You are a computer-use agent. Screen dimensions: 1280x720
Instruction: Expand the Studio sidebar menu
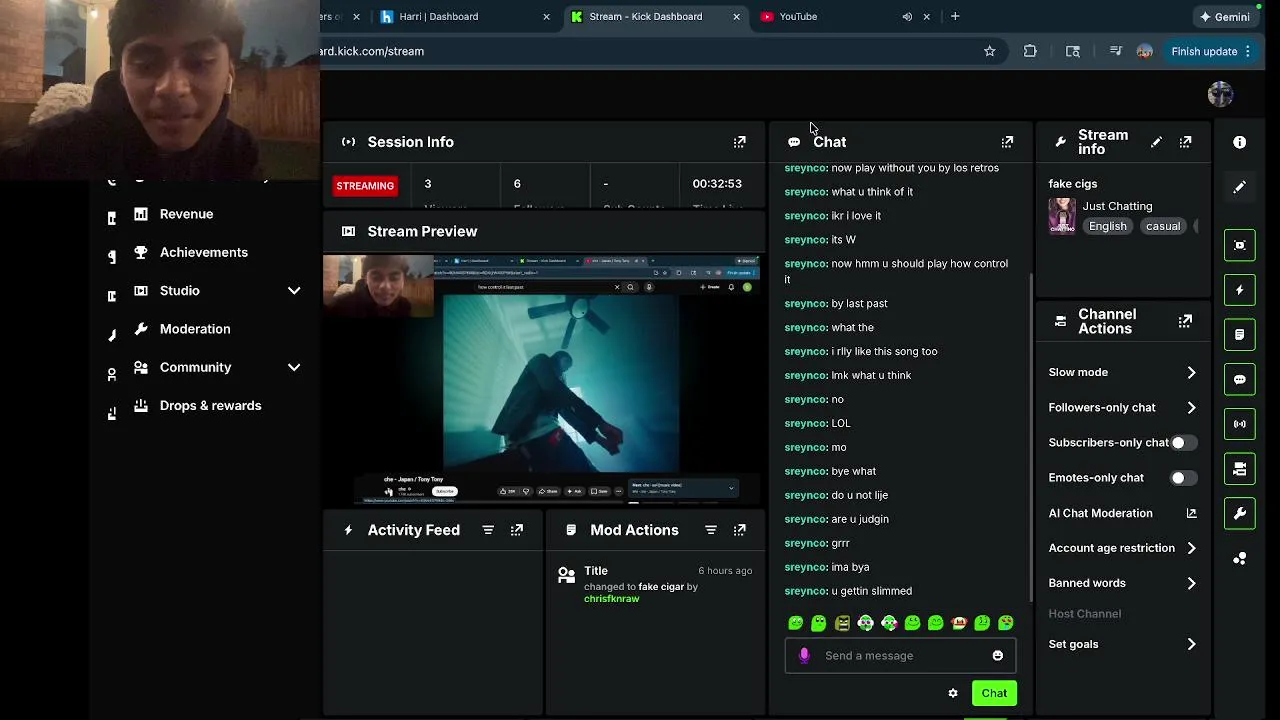294,291
